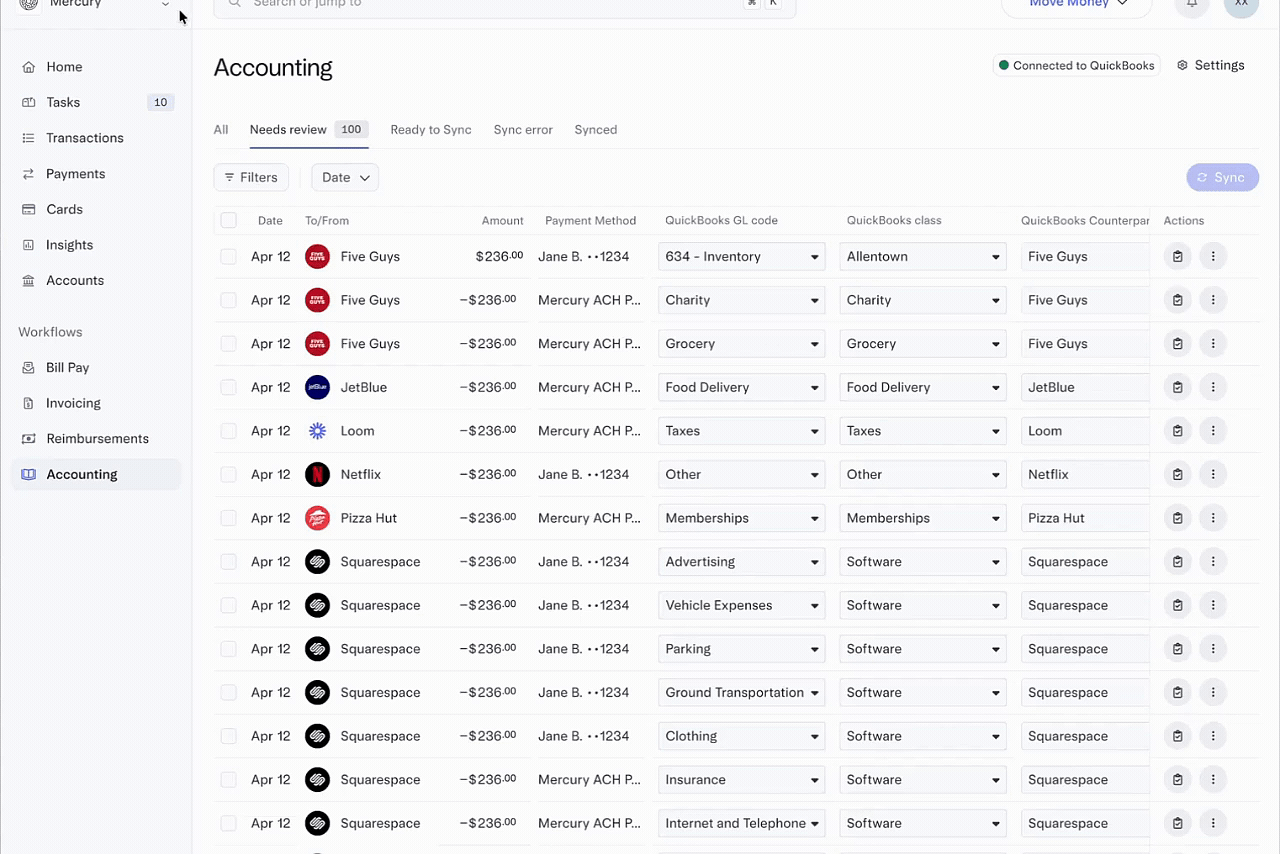The width and height of the screenshot is (1280, 854).
Task: Toggle the select-all header checkbox
Action: click(229, 221)
